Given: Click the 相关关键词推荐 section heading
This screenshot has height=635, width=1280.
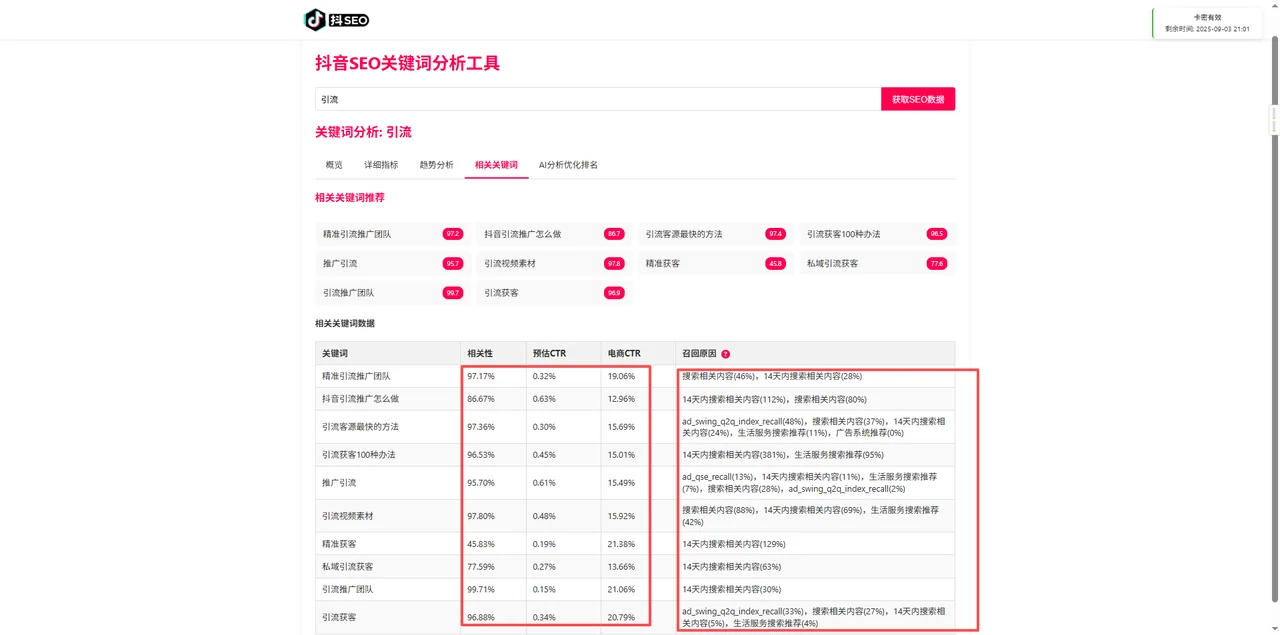Looking at the screenshot, I should point(350,198).
